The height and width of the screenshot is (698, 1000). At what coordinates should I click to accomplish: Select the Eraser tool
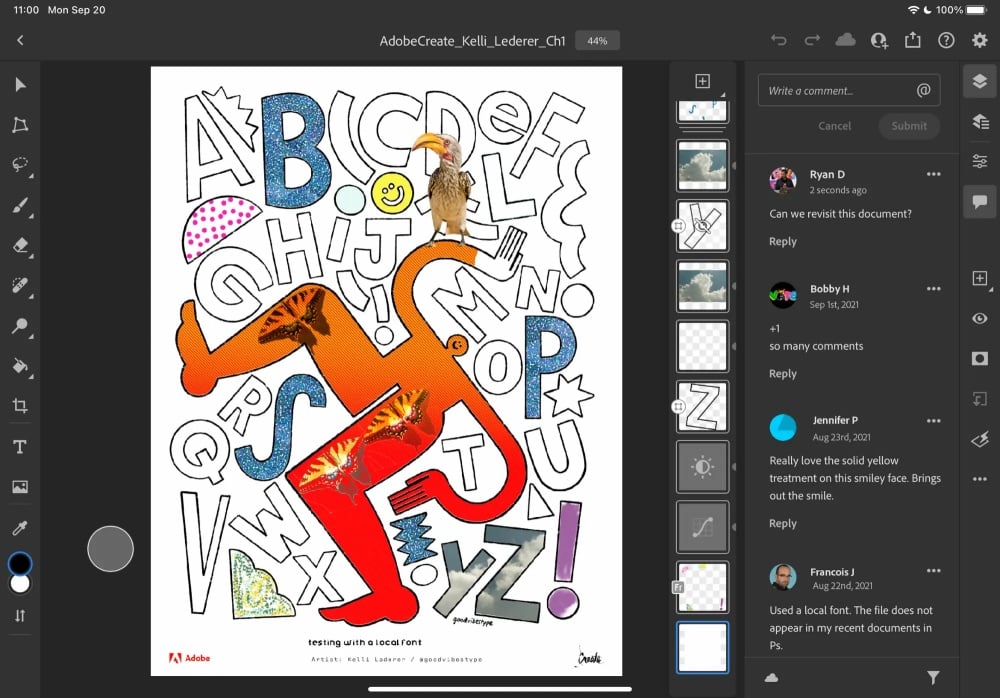tap(19, 245)
